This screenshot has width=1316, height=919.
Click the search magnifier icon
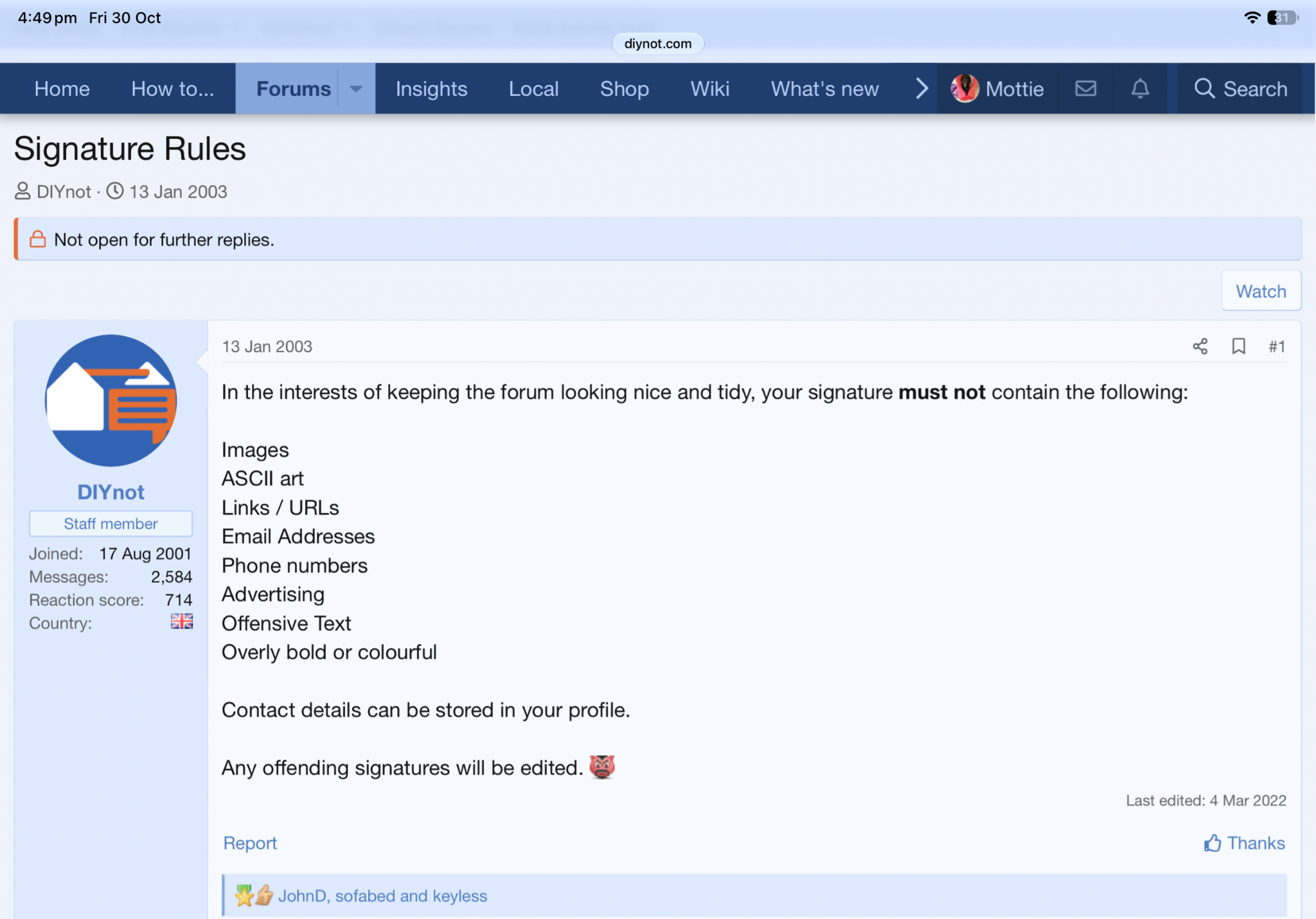click(1204, 89)
